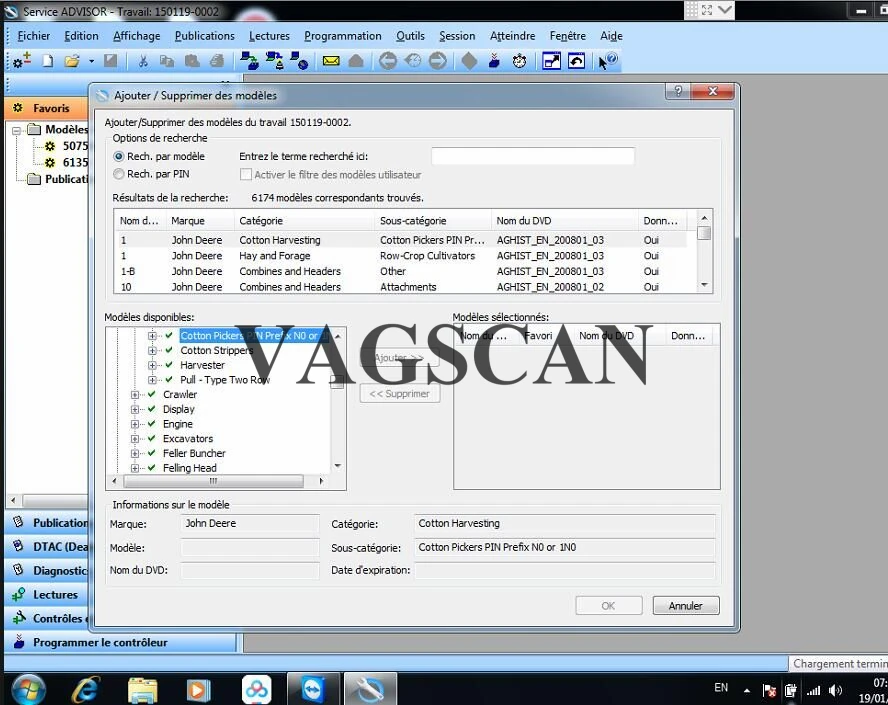Click the available models horizontal scrollbar
The height and width of the screenshot is (705, 888).
(x=213, y=481)
